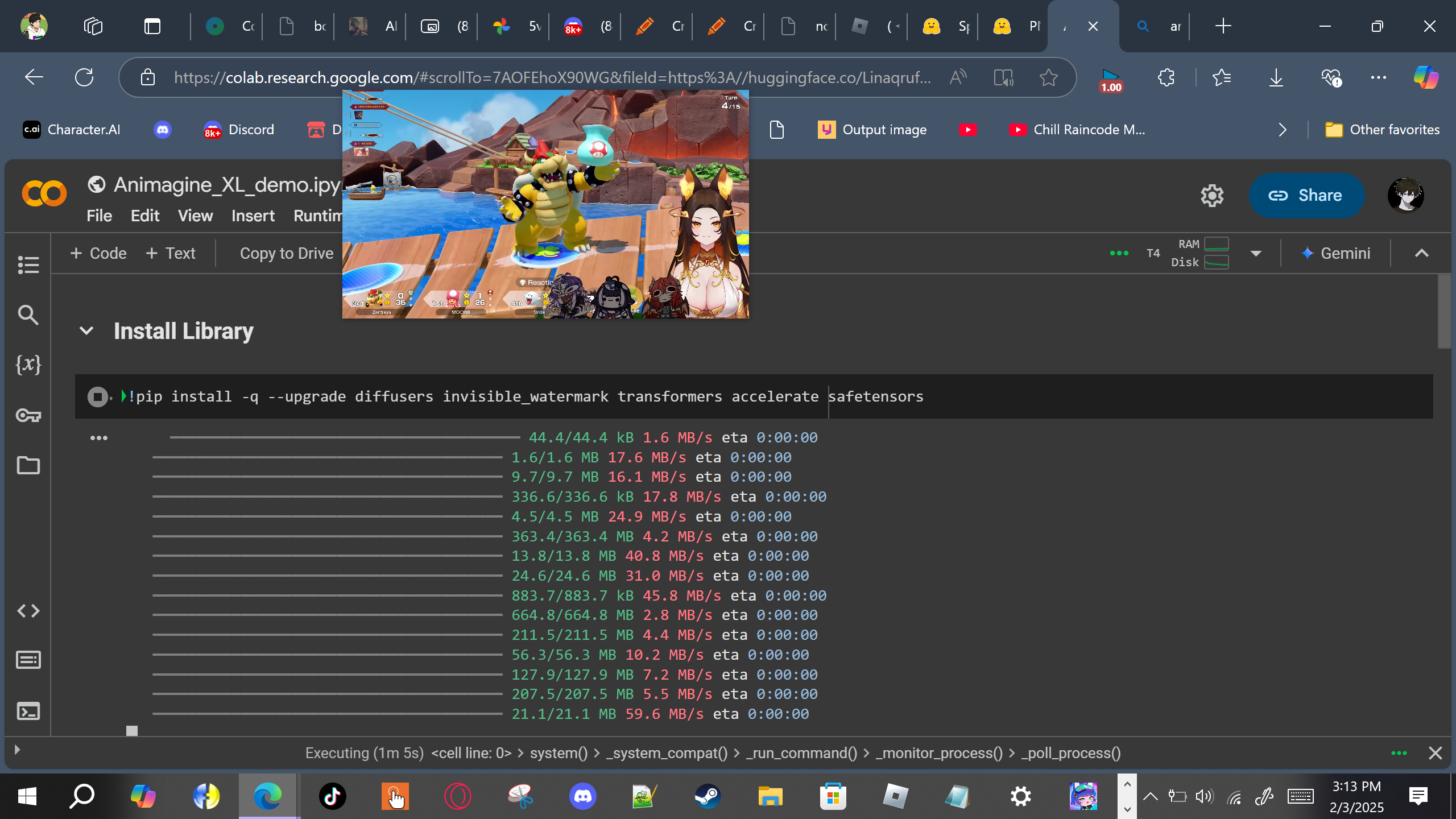Open the Character.AI bookmark
The image size is (1456, 819).
coord(72,130)
